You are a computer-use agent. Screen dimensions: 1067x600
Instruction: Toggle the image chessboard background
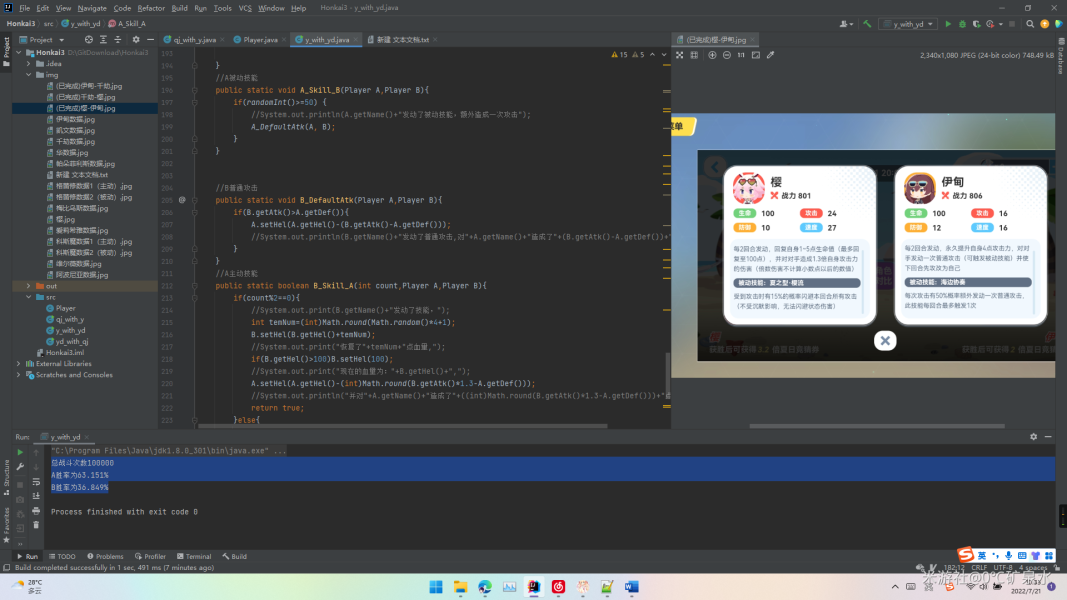point(679,55)
